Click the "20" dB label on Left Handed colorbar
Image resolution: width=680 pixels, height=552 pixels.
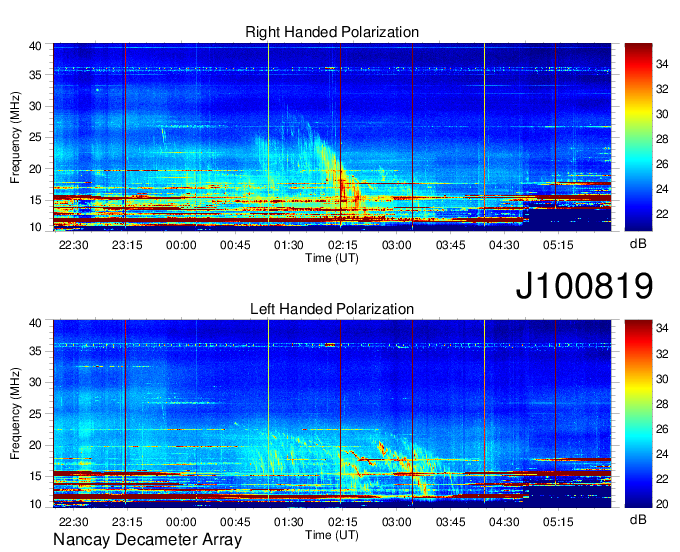coord(662,504)
